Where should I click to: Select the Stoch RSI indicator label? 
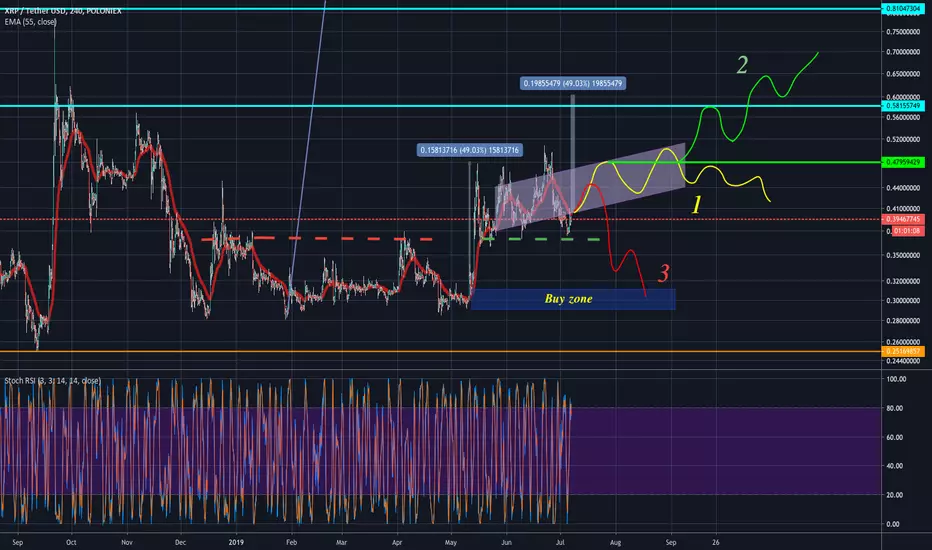click(53, 381)
